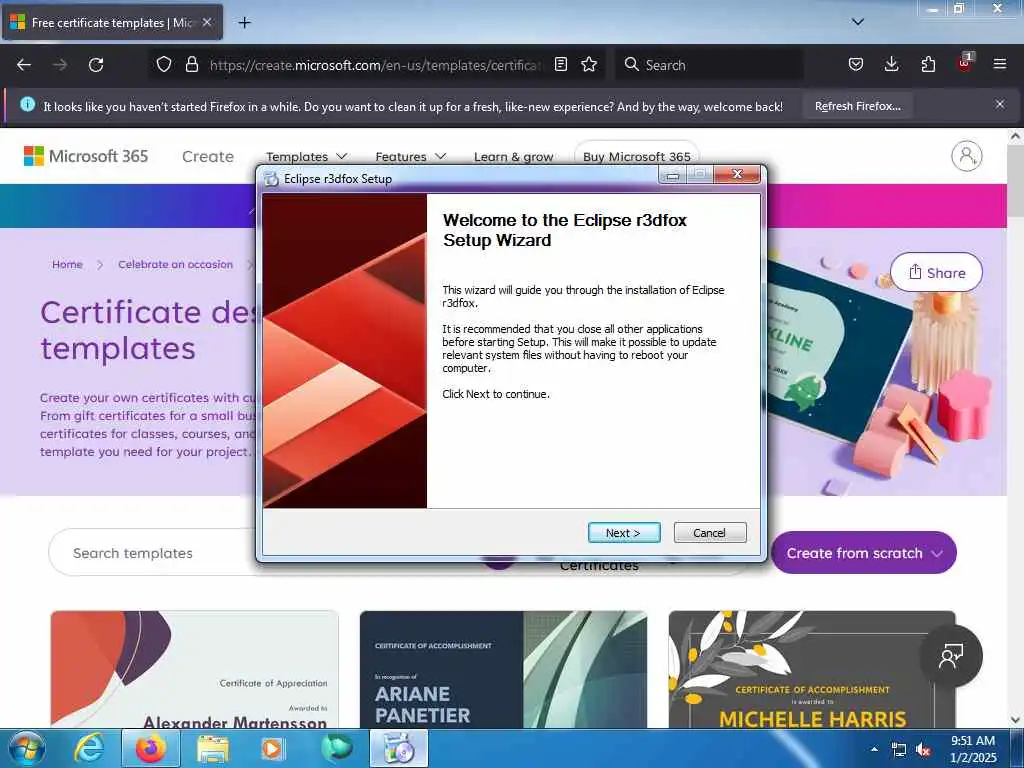Open the Create link in site header

[208, 157]
